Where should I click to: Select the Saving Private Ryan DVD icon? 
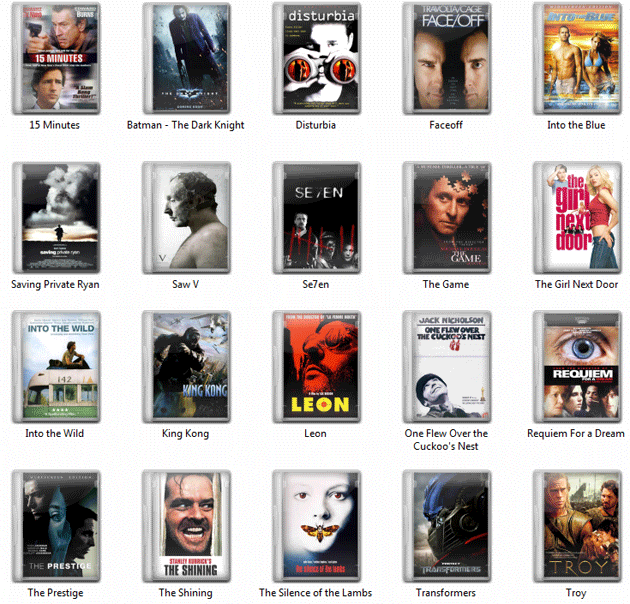pyautogui.click(x=56, y=217)
